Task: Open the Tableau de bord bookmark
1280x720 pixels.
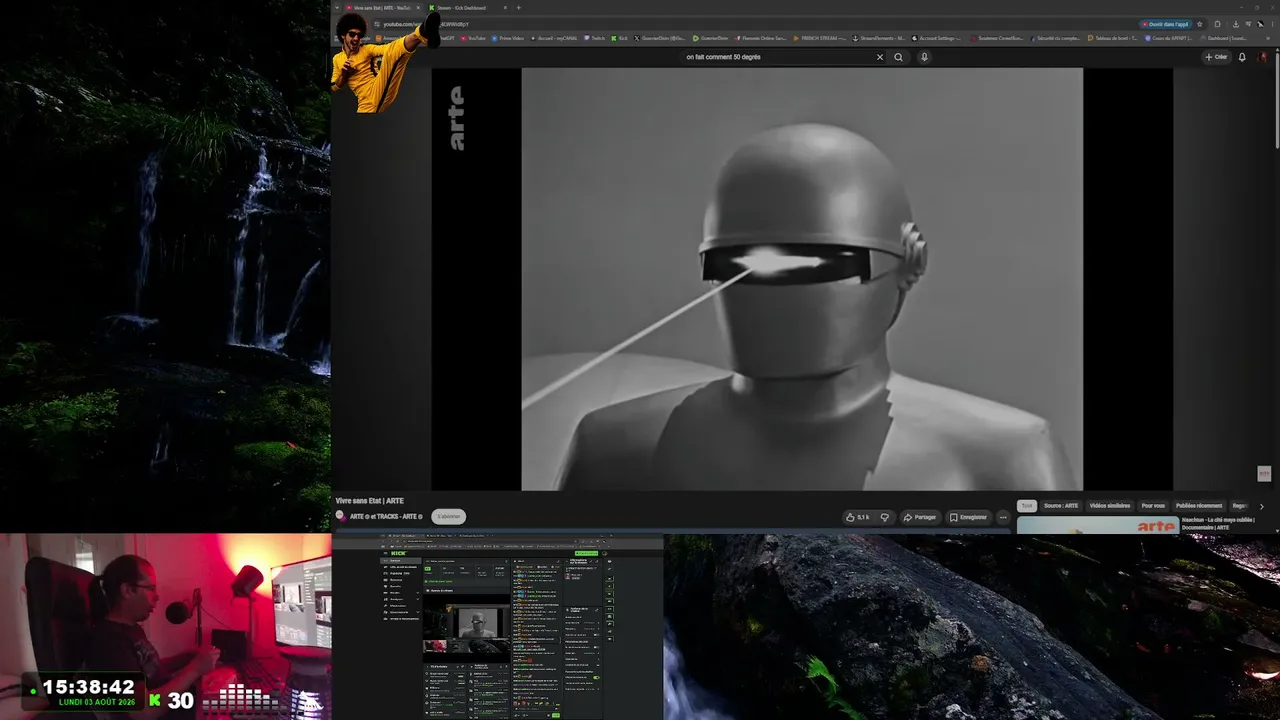Action: pyautogui.click(x=1114, y=38)
